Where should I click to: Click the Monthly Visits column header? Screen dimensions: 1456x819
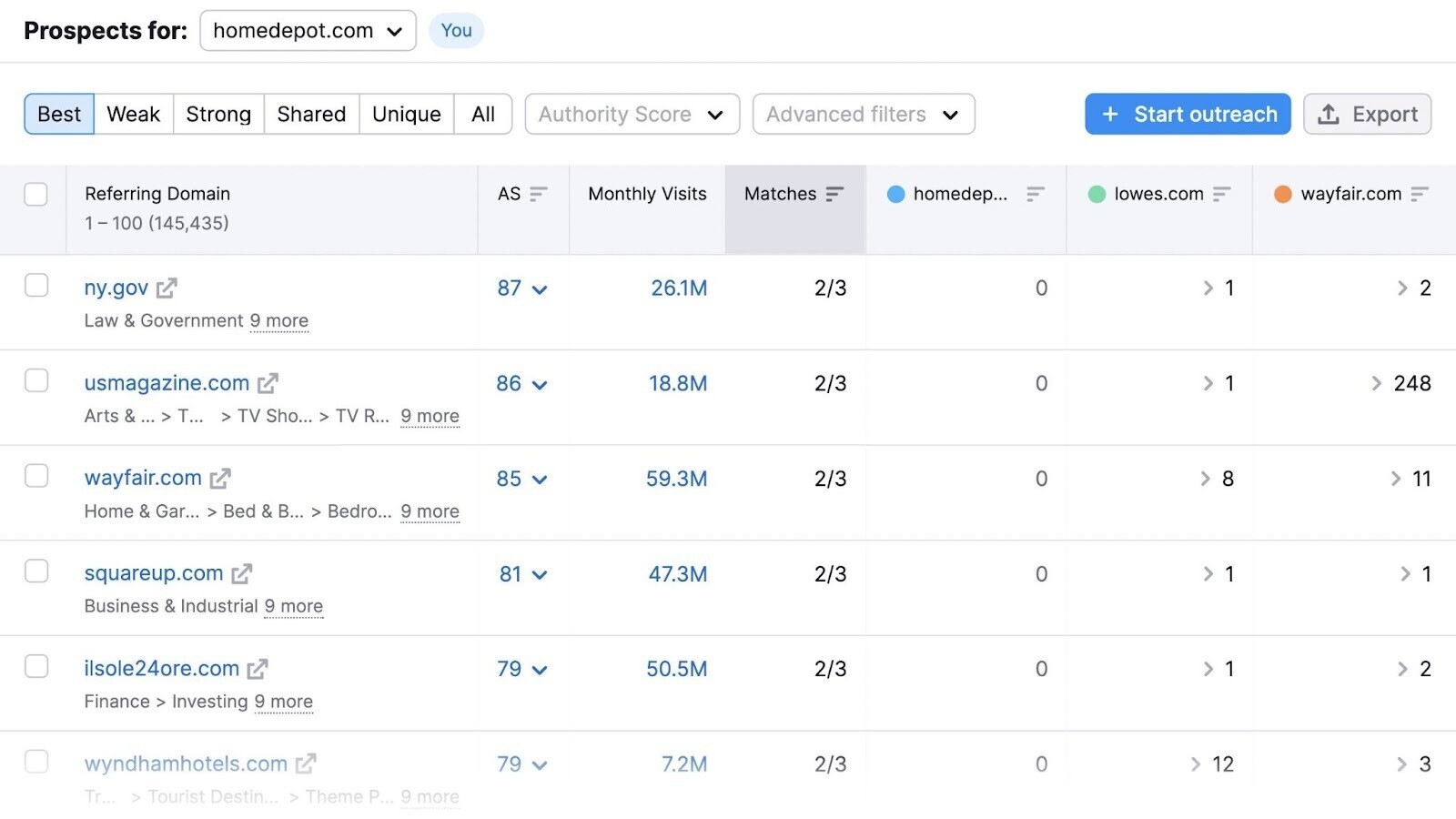[647, 194]
